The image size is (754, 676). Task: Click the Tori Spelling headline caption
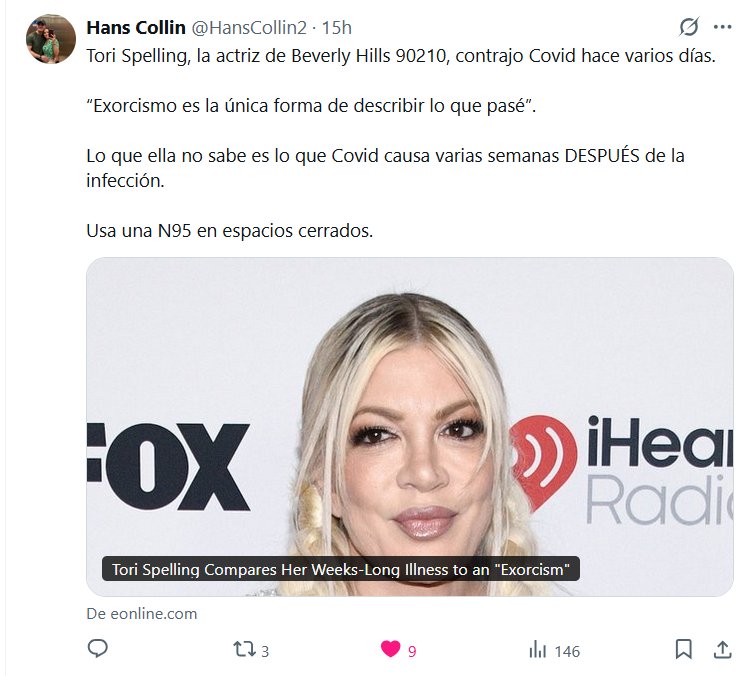341,569
